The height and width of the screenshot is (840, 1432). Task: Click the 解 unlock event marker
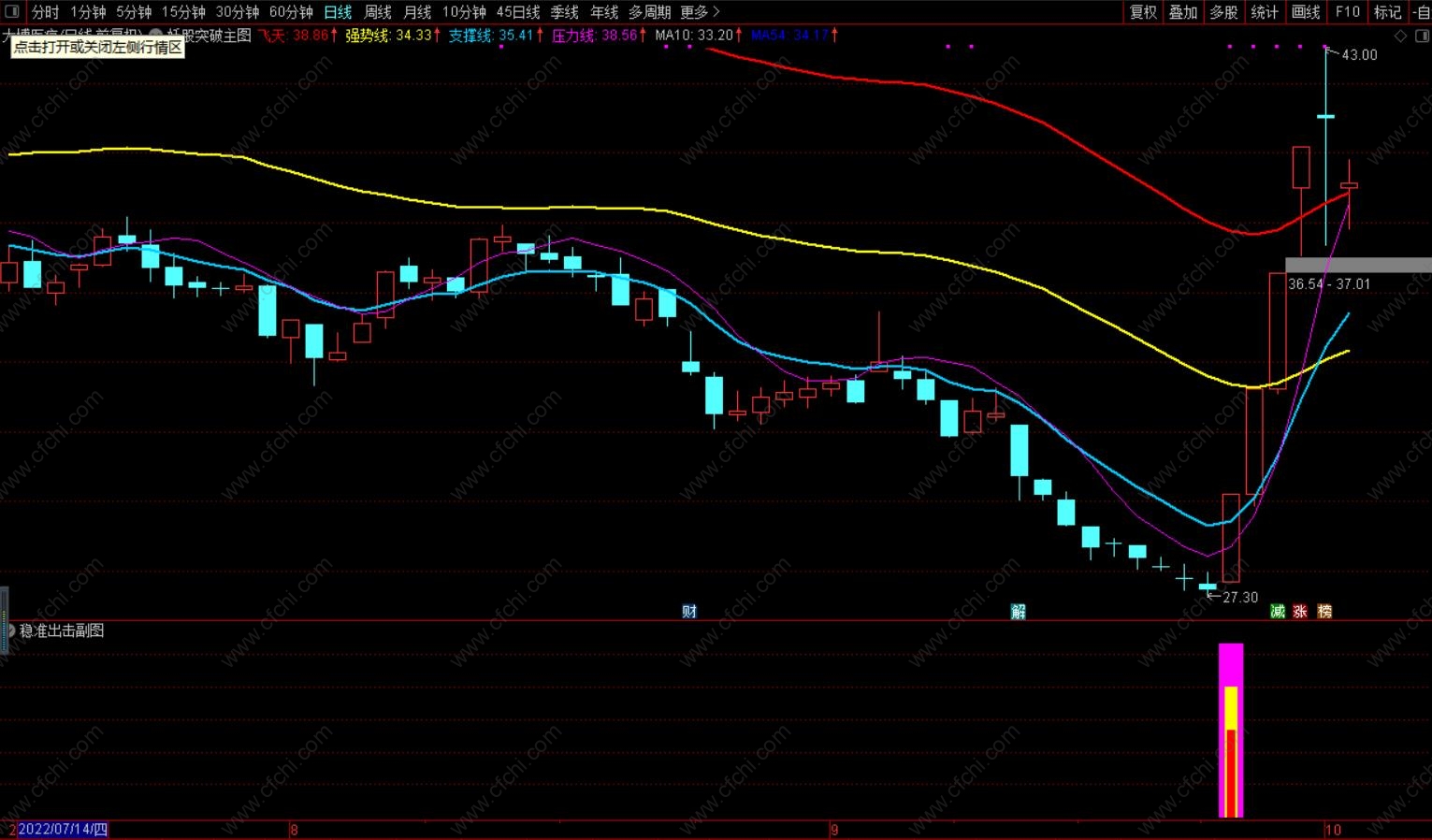[1019, 611]
